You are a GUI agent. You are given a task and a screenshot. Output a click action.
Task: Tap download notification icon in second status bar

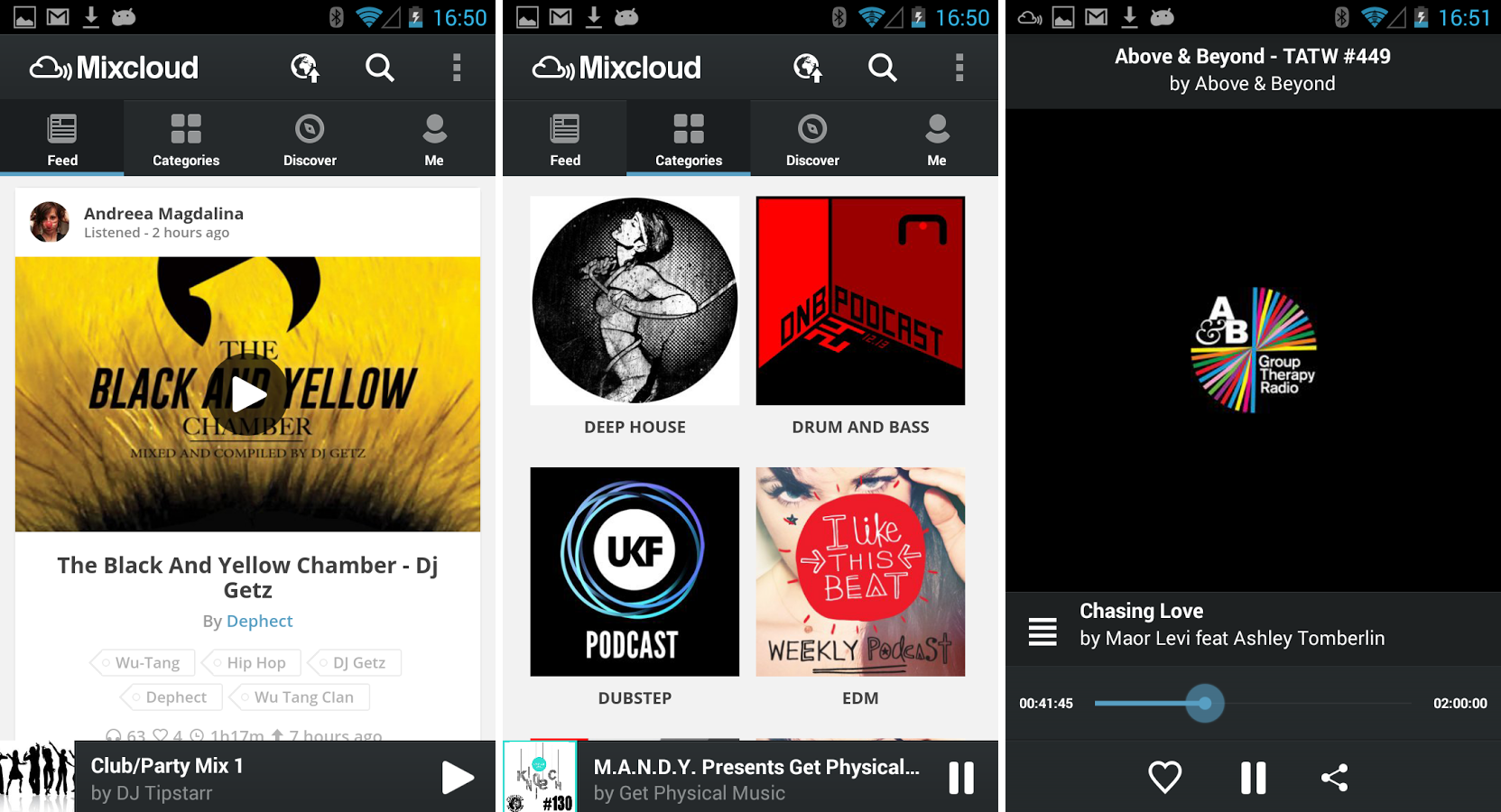(x=594, y=17)
